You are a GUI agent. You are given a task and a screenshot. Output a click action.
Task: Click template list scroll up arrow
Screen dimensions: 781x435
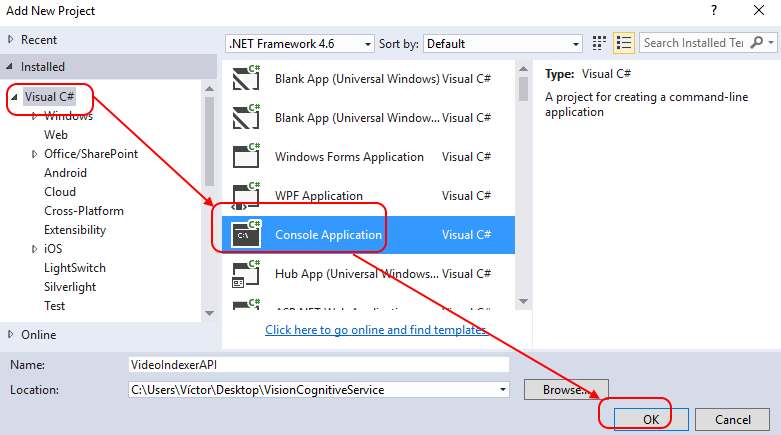[x=523, y=69]
